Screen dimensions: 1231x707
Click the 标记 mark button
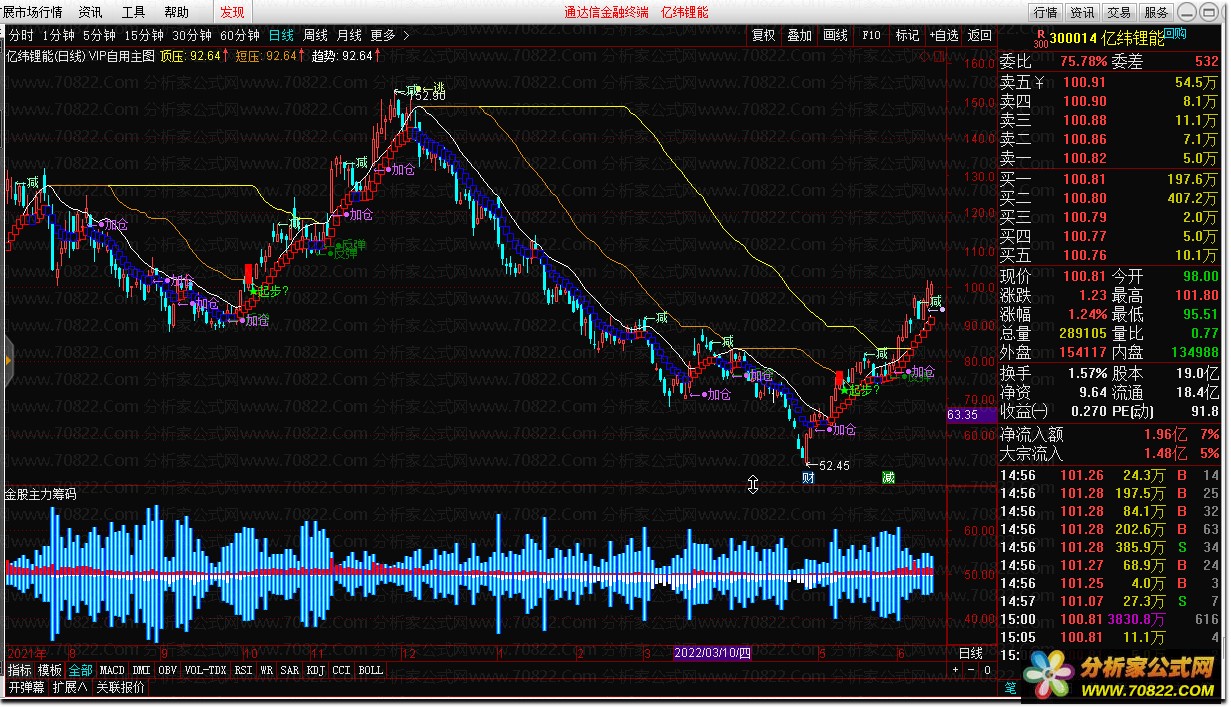click(907, 35)
